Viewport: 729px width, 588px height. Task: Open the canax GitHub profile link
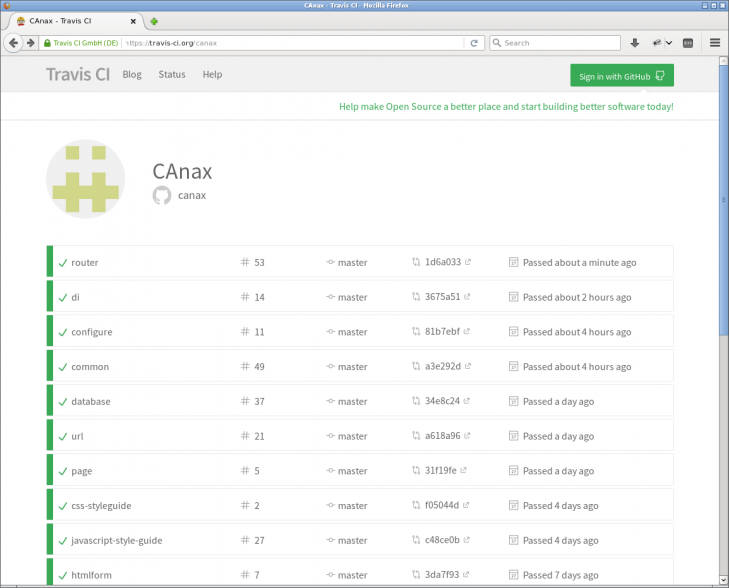(x=192, y=195)
